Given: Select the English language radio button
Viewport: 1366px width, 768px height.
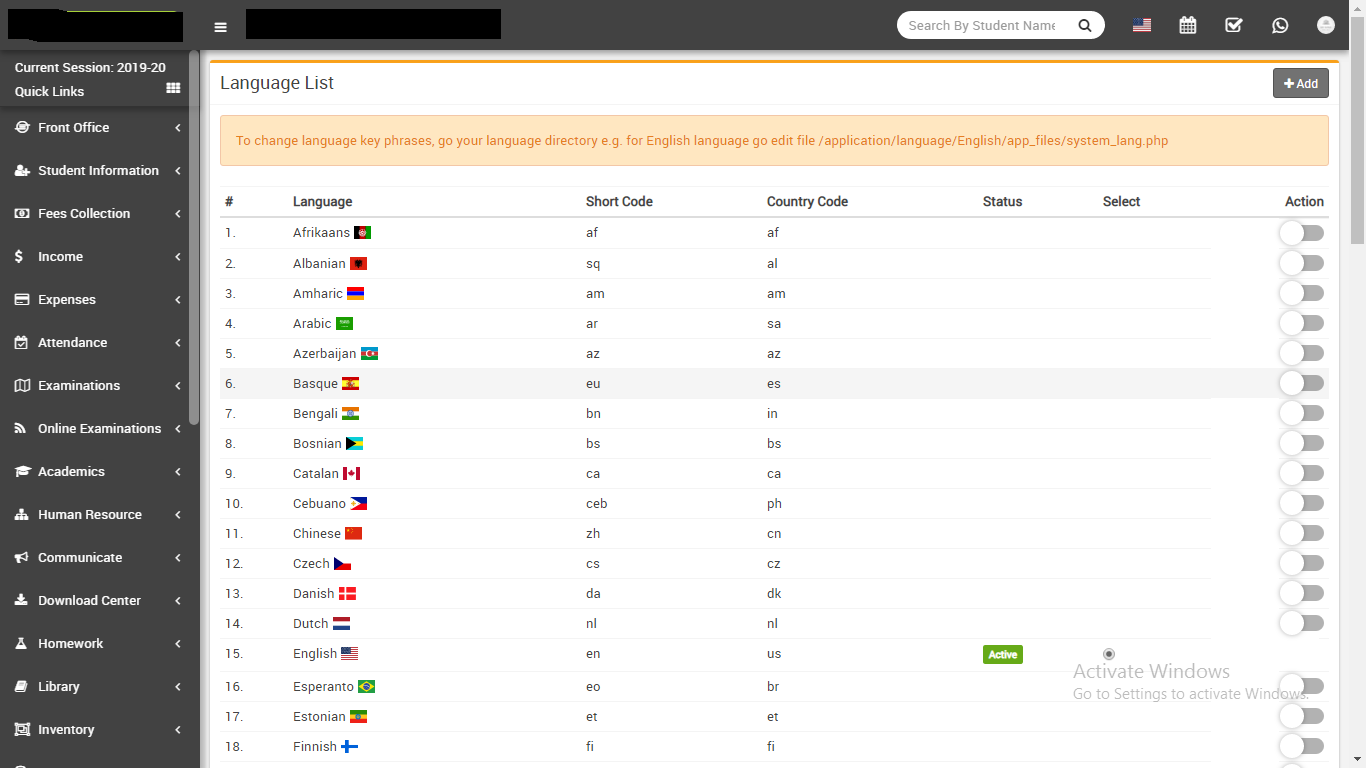Looking at the screenshot, I should point(1109,654).
